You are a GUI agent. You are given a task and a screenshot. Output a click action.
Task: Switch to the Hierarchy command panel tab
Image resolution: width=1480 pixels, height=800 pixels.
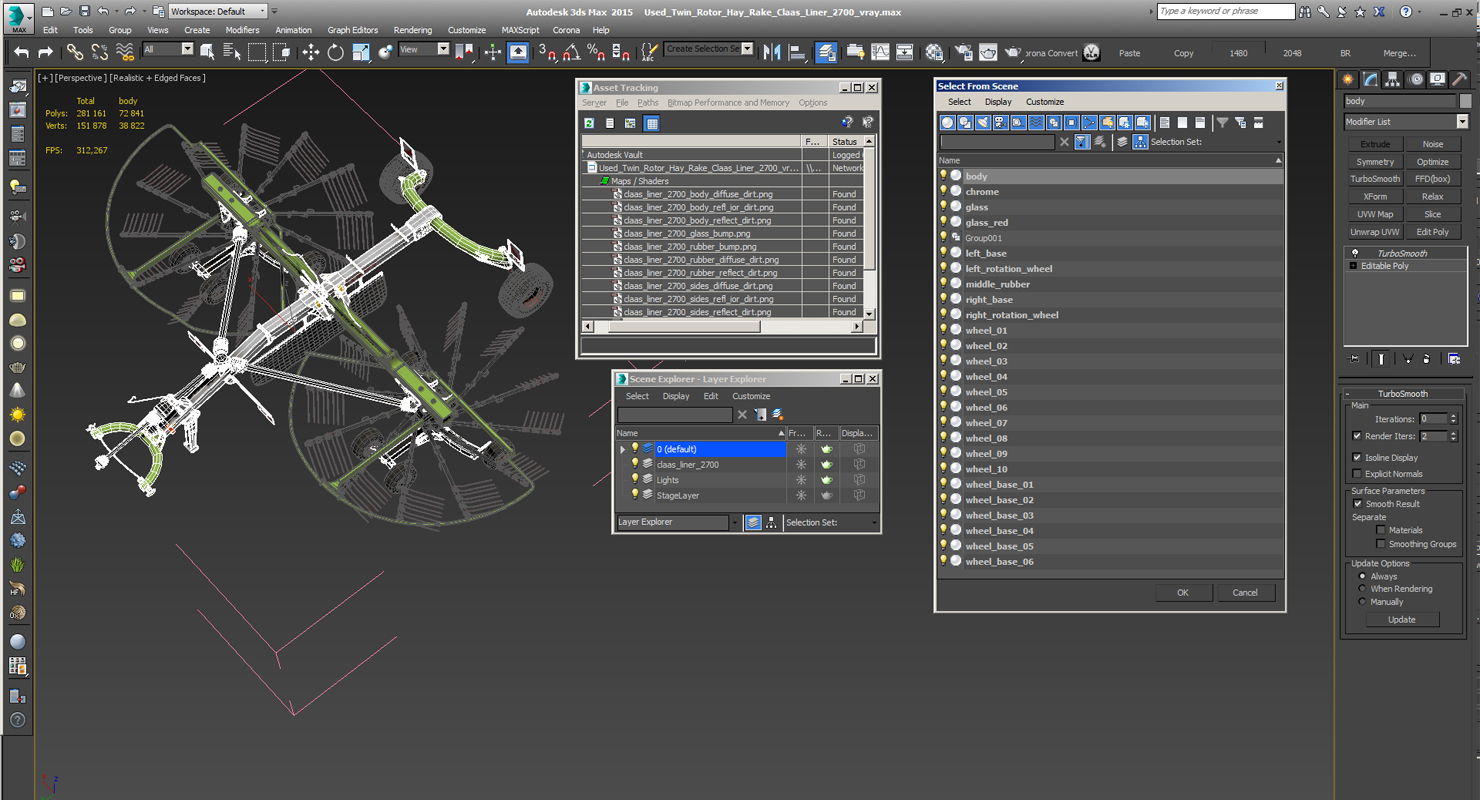[x=1393, y=79]
